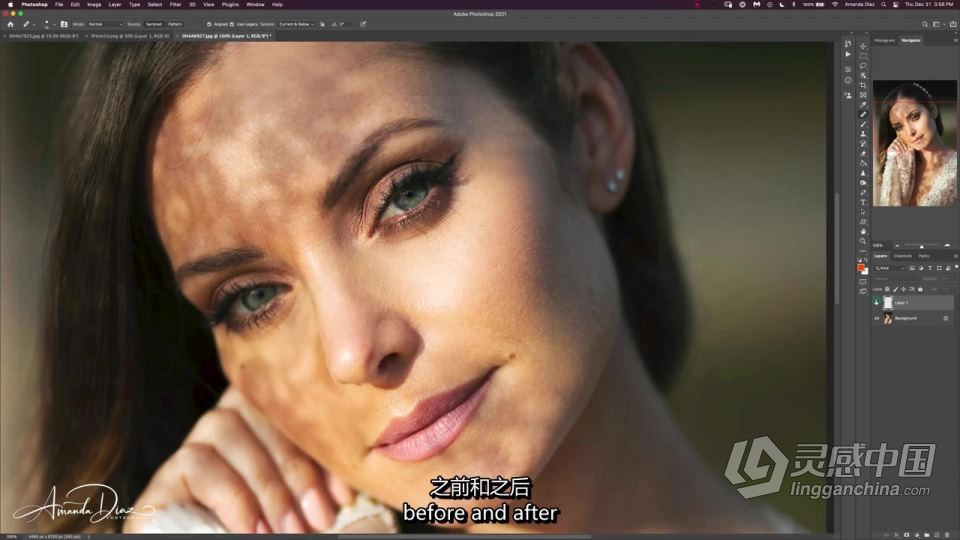This screenshot has width=960, height=540.
Task: Open the File menu
Action: (59, 4)
